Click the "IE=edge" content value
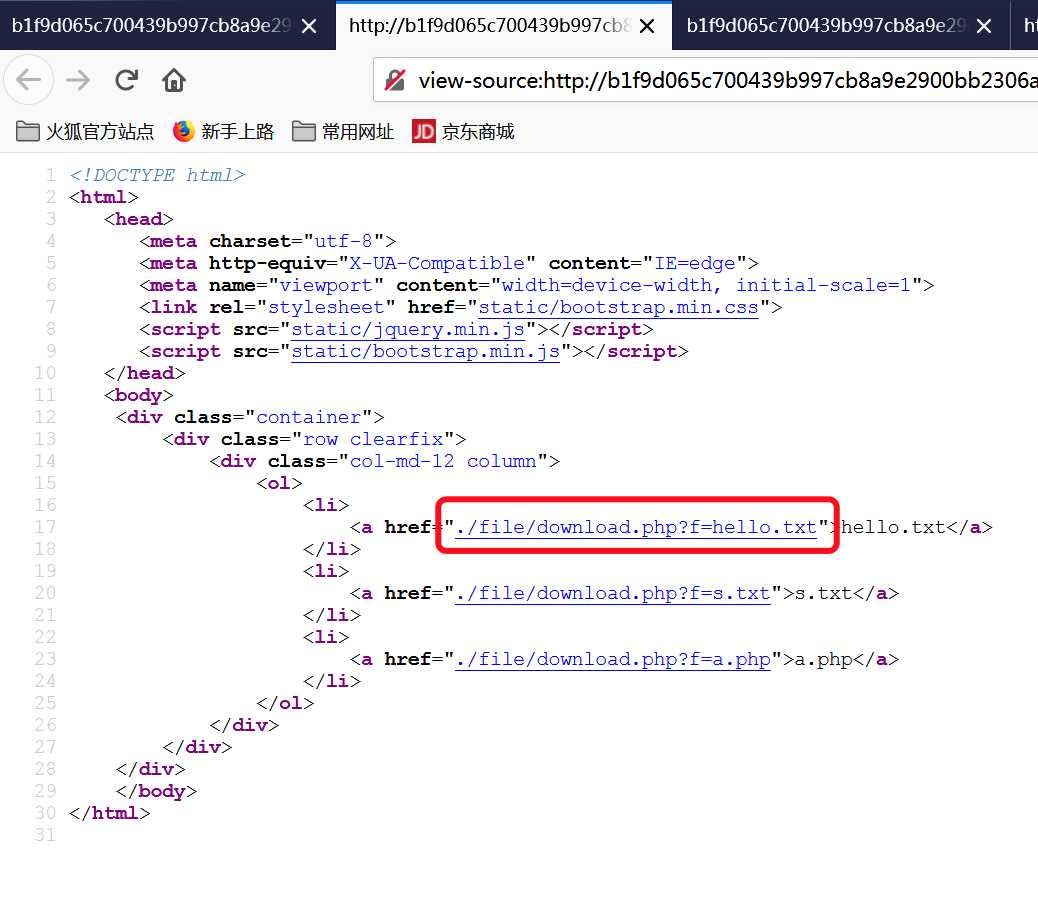The width and height of the screenshot is (1038, 902). point(694,263)
